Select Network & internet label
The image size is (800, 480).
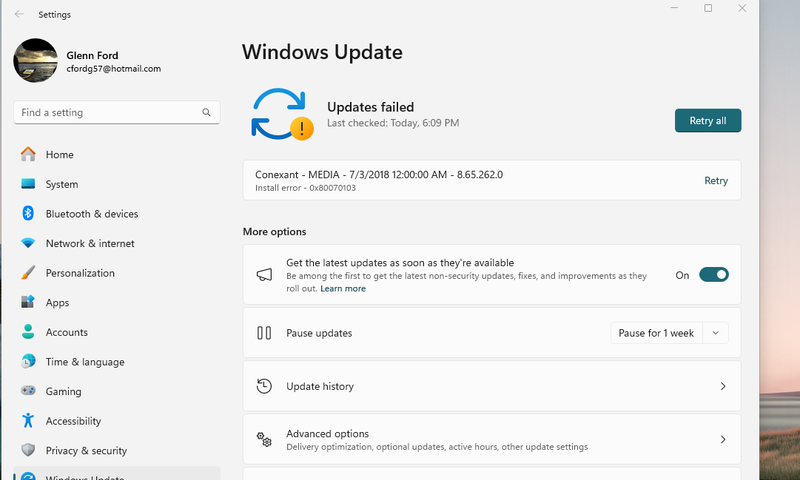point(90,243)
